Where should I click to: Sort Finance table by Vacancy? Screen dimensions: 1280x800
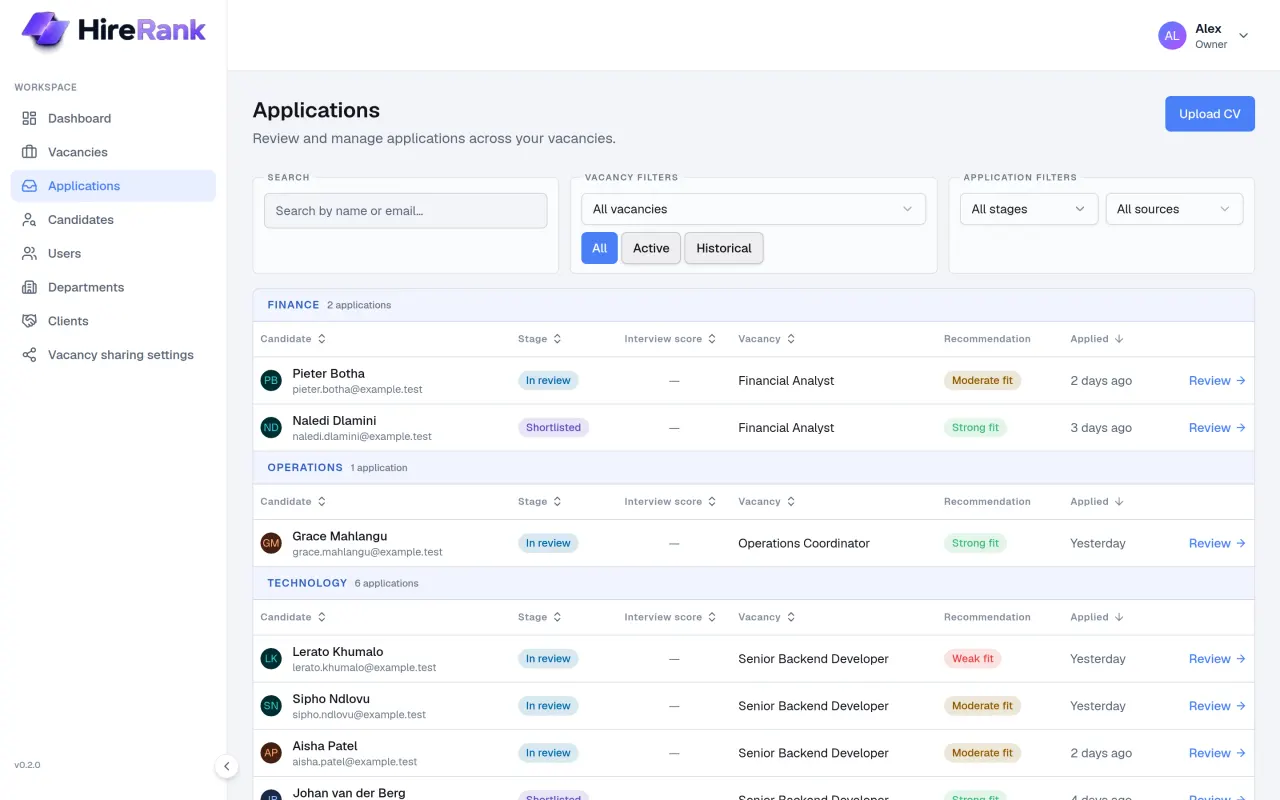(x=767, y=339)
